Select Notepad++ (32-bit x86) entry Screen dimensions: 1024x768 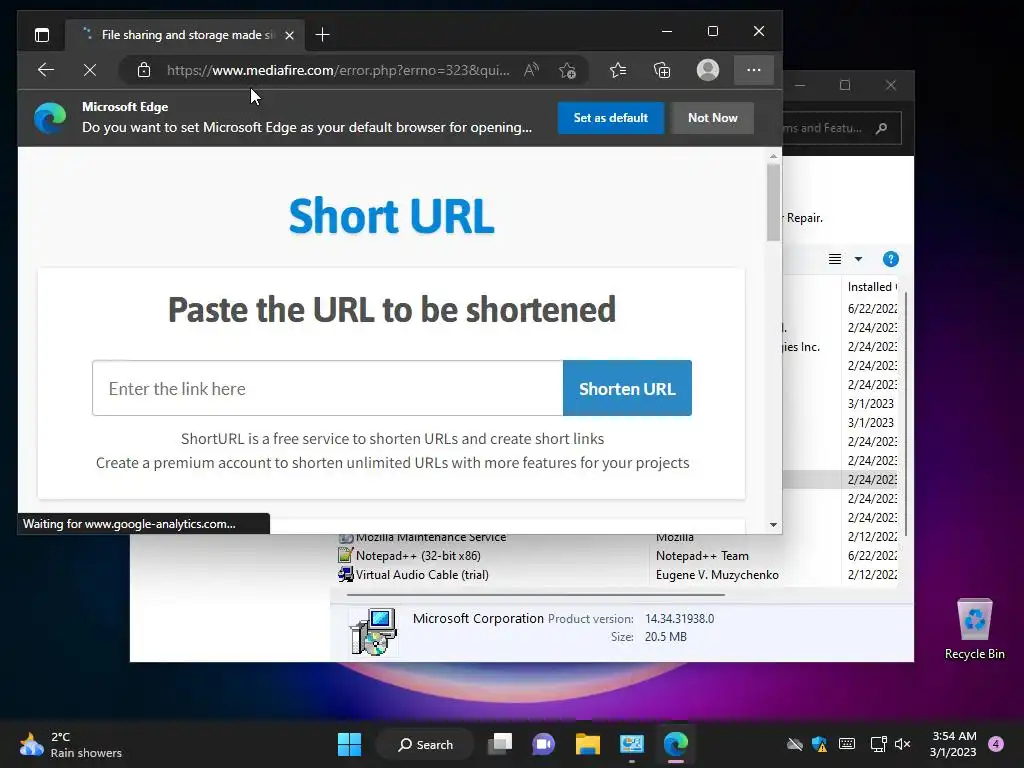pos(418,556)
